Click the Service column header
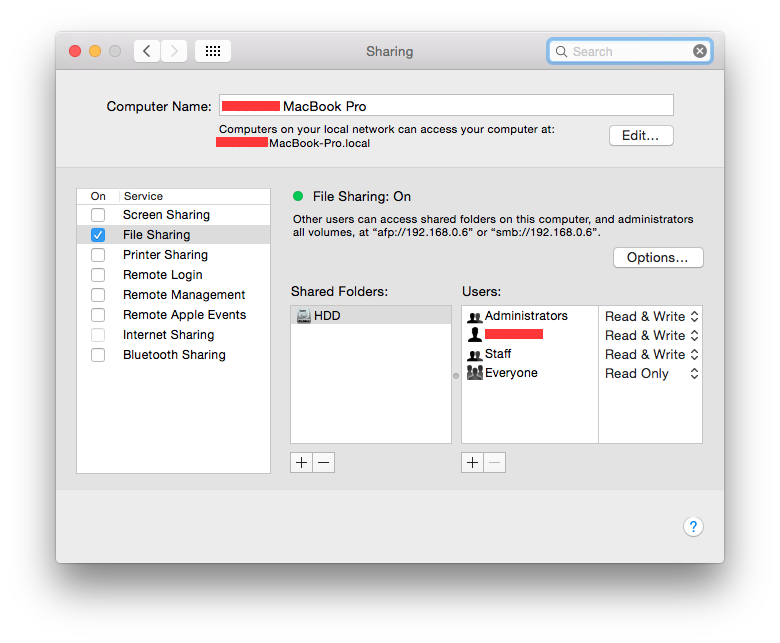Image resolution: width=780 pixels, height=643 pixels. coord(143,196)
